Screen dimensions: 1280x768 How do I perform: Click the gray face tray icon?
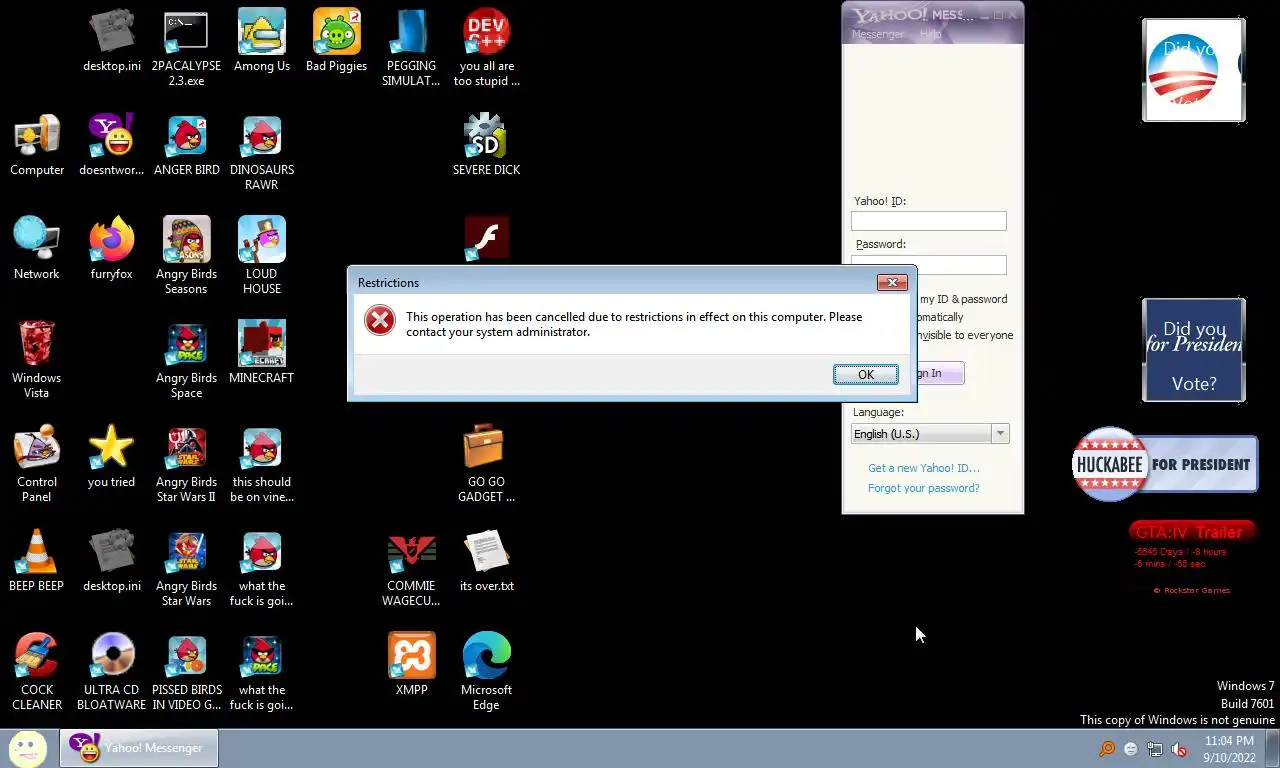[1131, 749]
